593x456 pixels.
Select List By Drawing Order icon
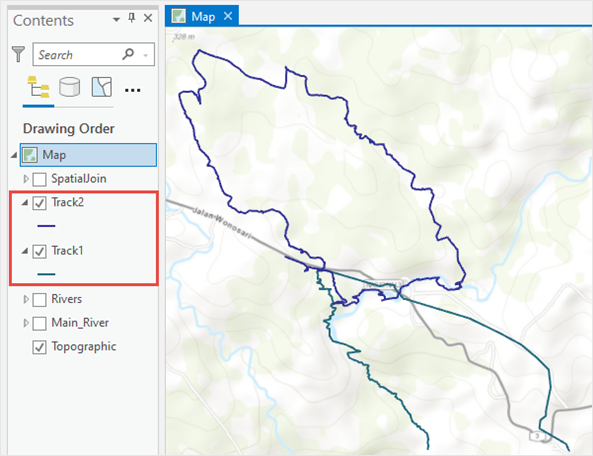pyautogui.click(x=38, y=87)
